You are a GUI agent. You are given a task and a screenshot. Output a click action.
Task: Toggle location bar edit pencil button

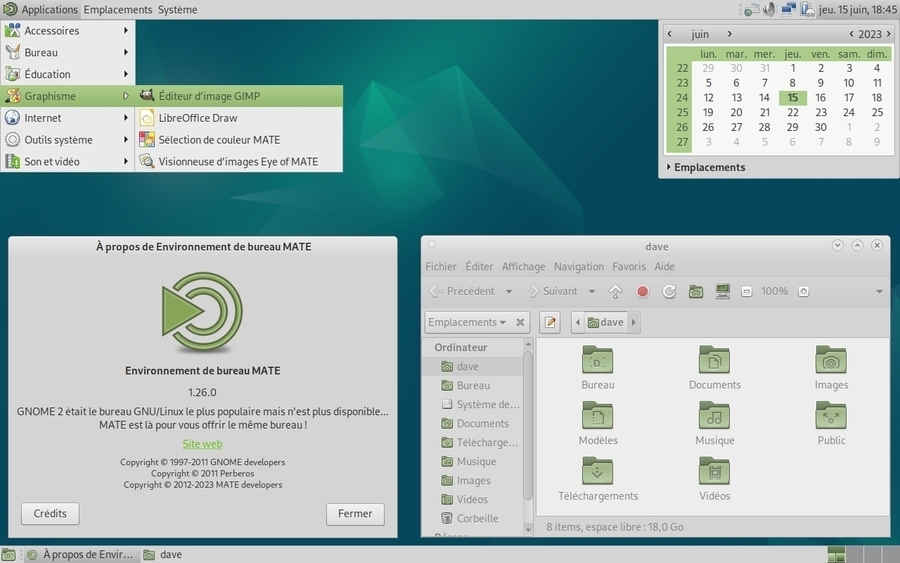click(550, 322)
